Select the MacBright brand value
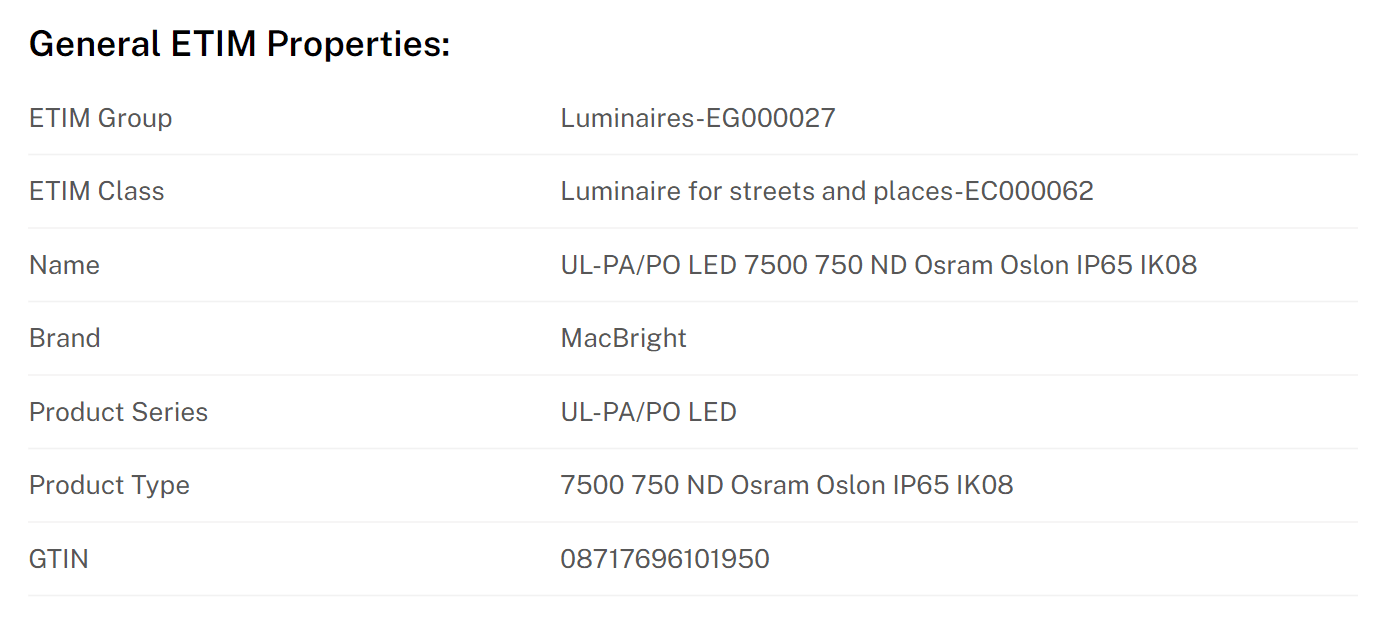Viewport: 1385px width, 620px height. pyautogui.click(x=623, y=338)
